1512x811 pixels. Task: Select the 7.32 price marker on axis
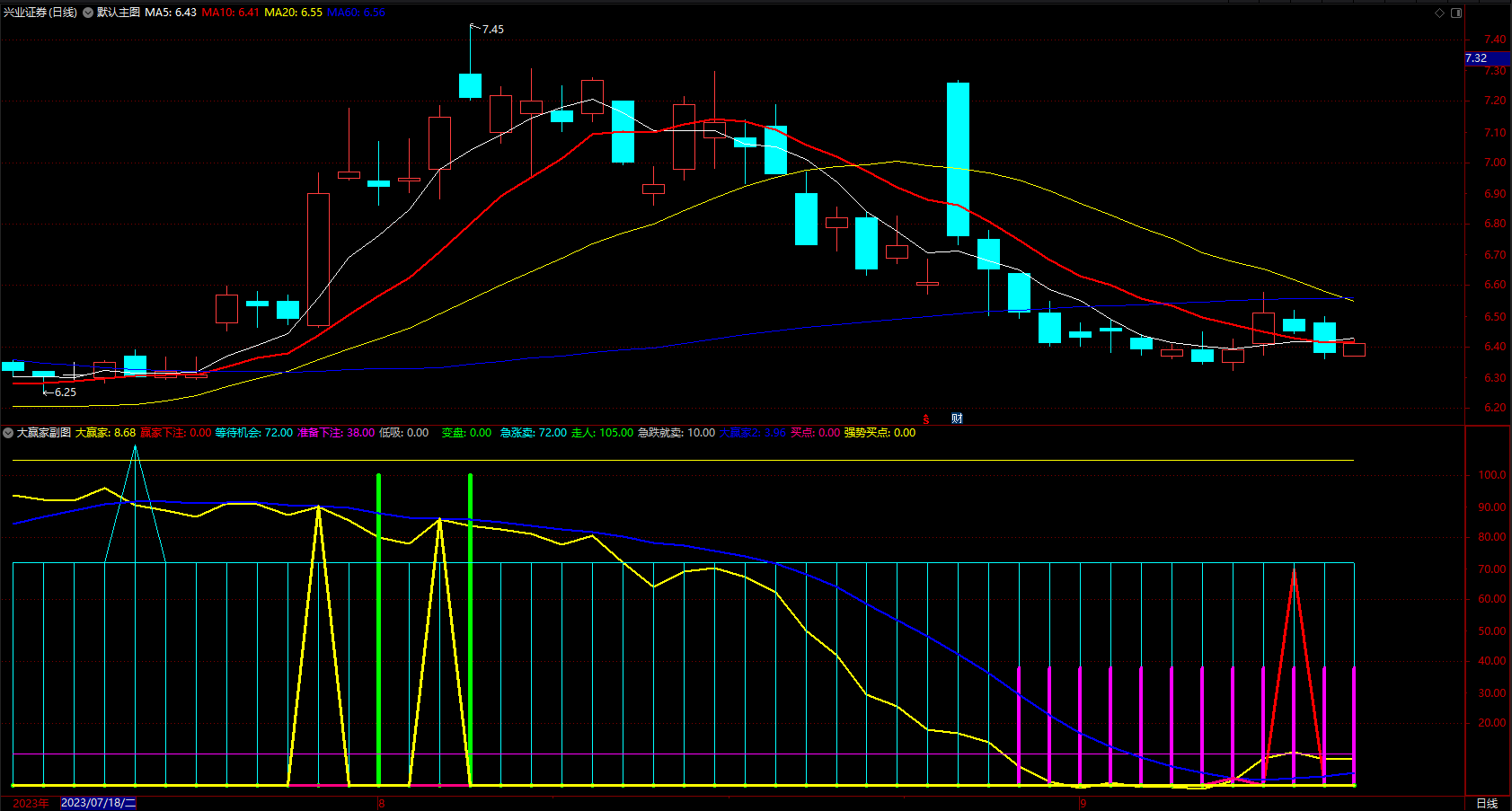pyautogui.click(x=1480, y=58)
